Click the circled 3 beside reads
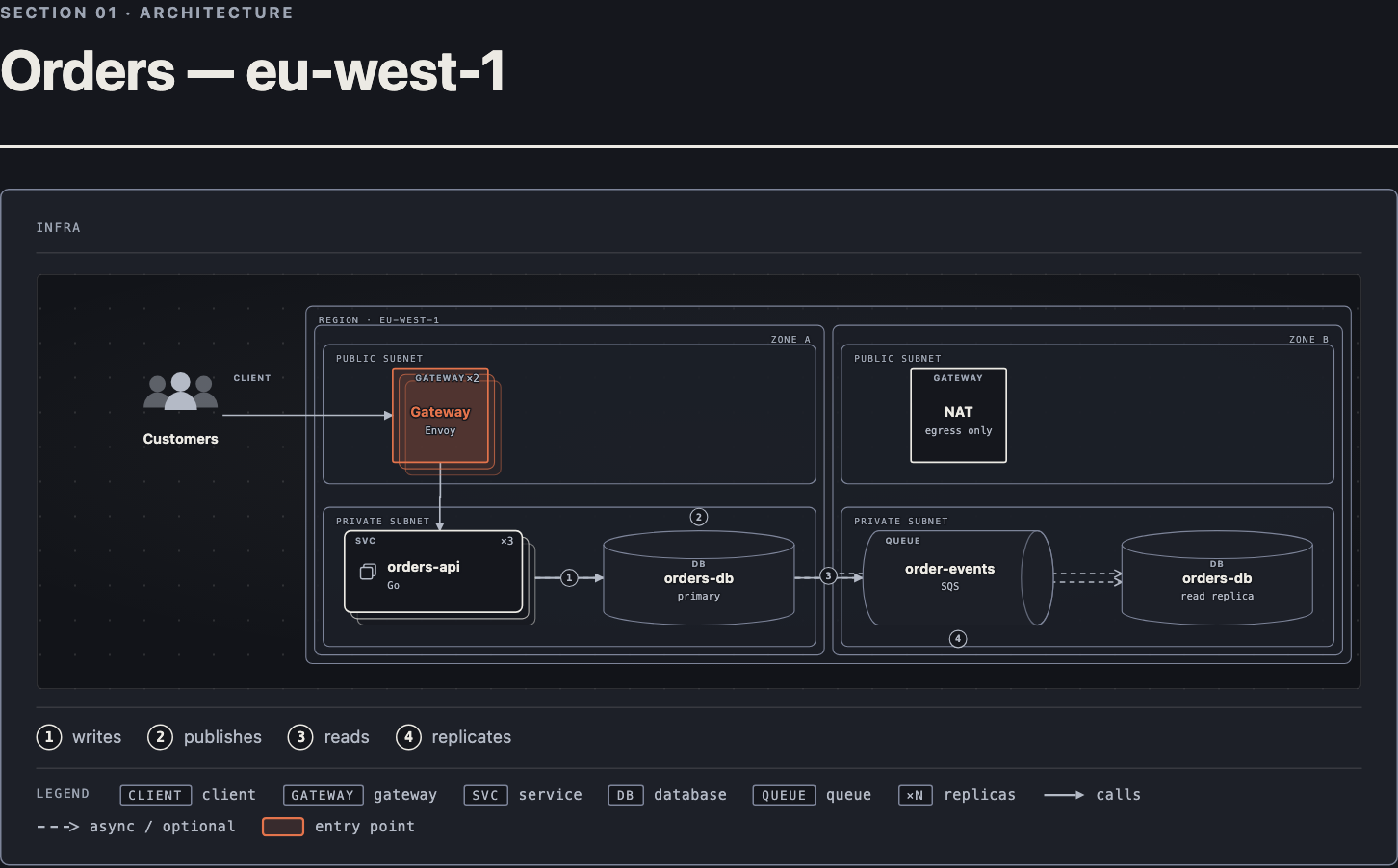Viewport: 1398px width, 868px height. [x=300, y=737]
